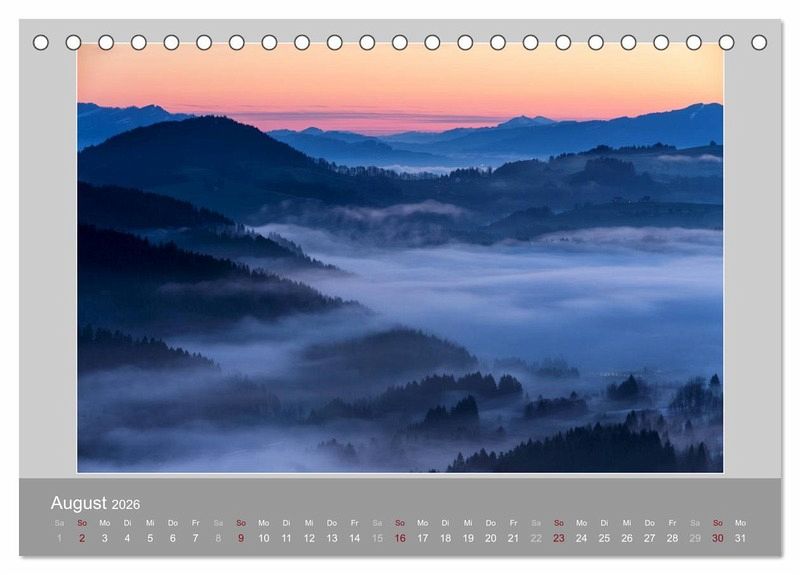Image resolution: width=800 pixels, height=575 pixels.
Task: Choose date 14 in the calendar row
Action: [x=355, y=538]
